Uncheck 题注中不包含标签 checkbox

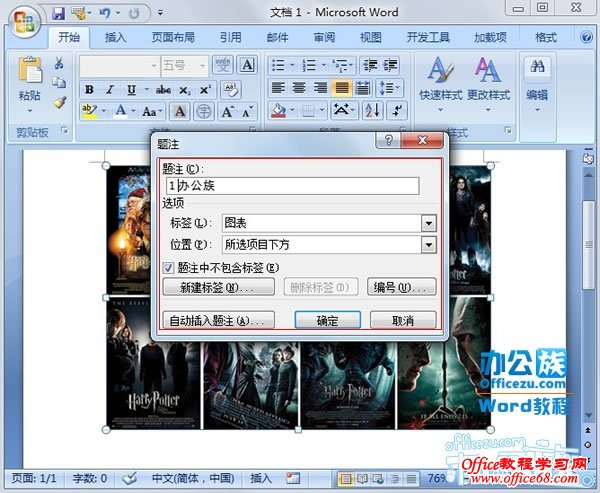coord(168,268)
